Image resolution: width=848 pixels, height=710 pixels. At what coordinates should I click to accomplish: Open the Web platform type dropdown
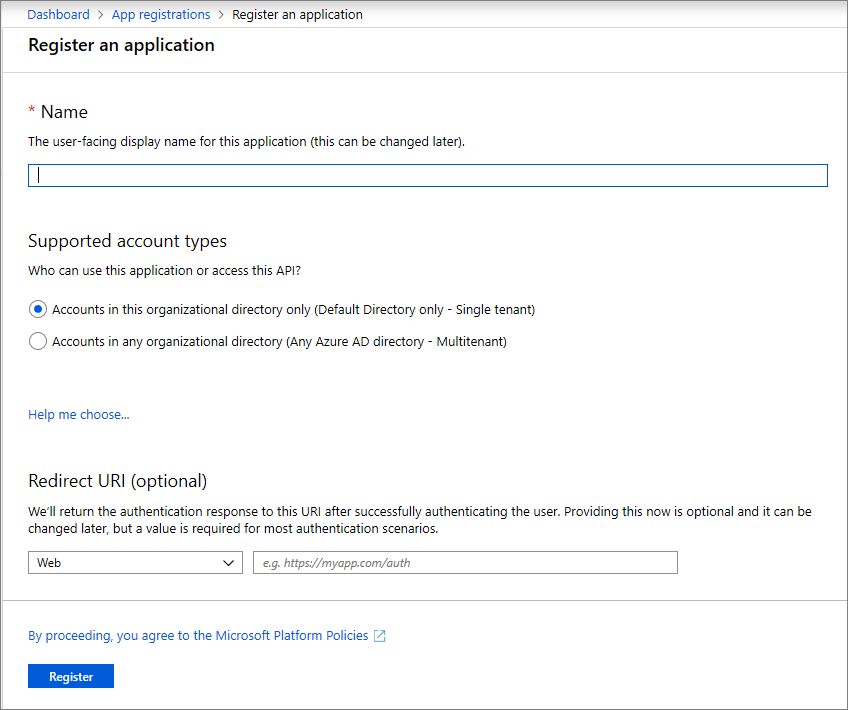click(135, 563)
